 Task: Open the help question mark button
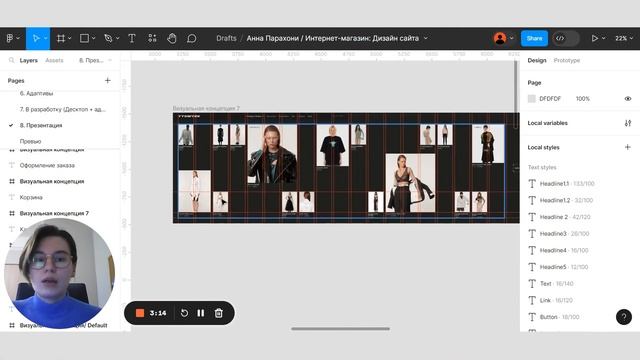coord(624,317)
